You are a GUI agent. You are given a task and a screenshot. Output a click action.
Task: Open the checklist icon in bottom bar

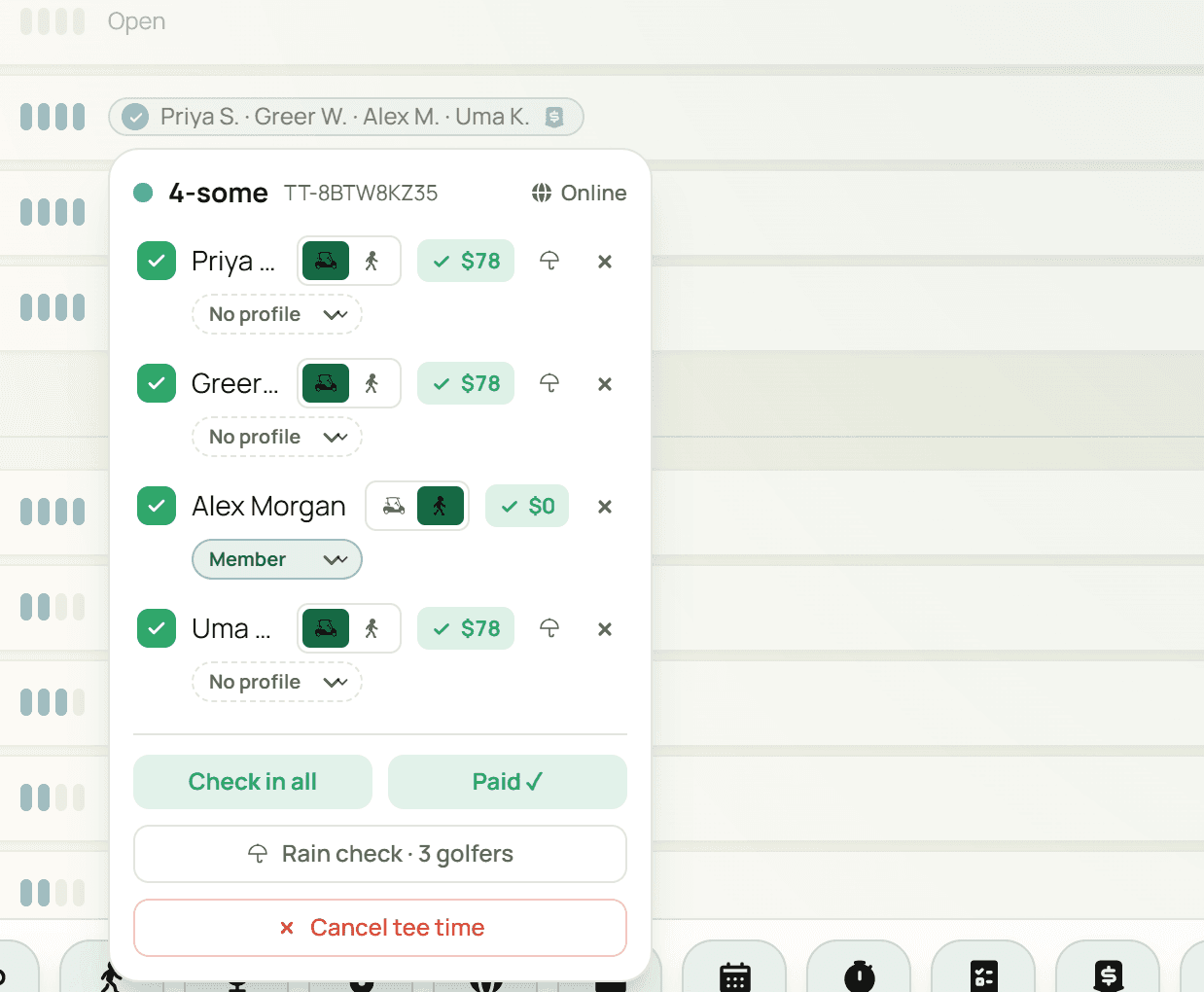(x=984, y=975)
